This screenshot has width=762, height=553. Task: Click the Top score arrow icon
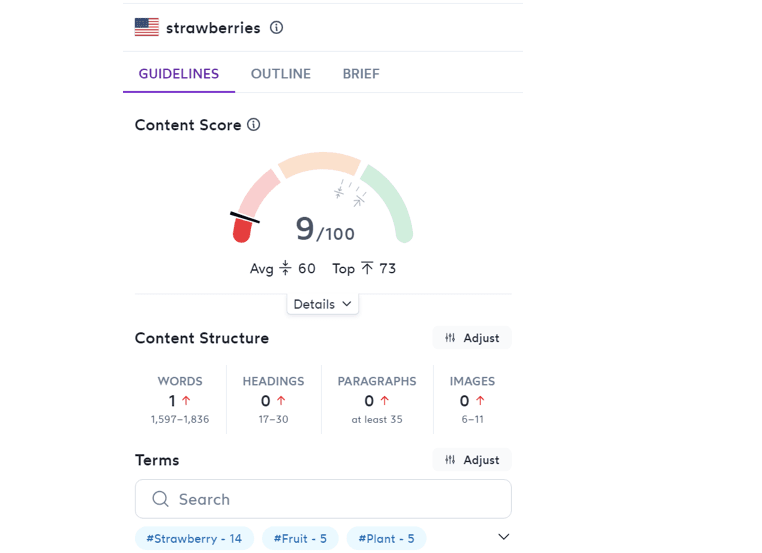pyautogui.click(x=367, y=268)
